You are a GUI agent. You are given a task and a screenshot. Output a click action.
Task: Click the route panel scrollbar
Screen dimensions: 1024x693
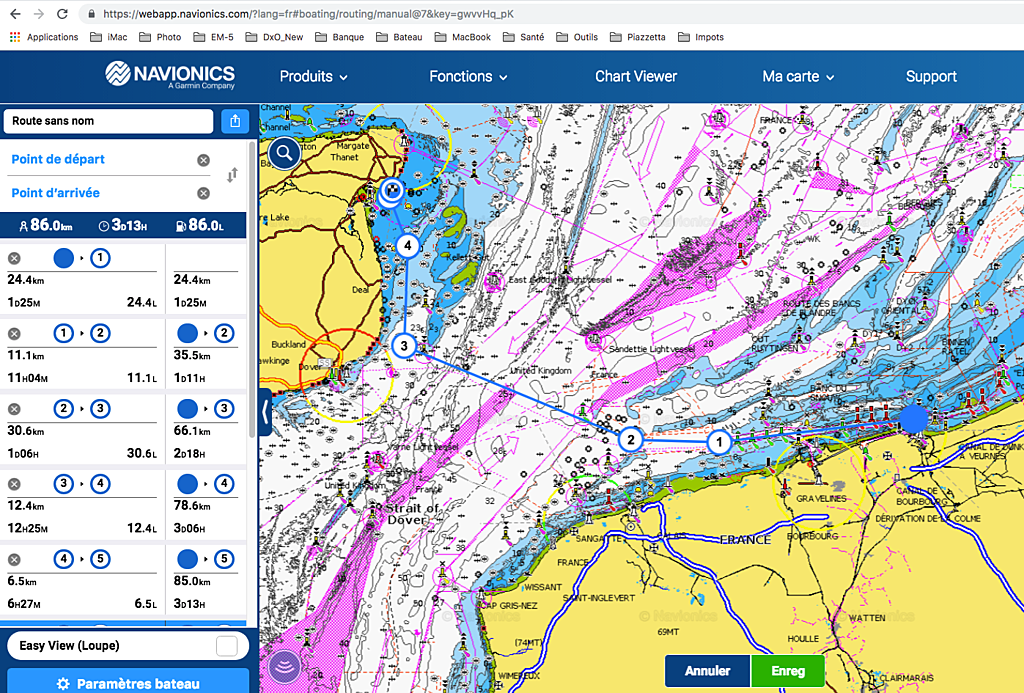(x=253, y=291)
